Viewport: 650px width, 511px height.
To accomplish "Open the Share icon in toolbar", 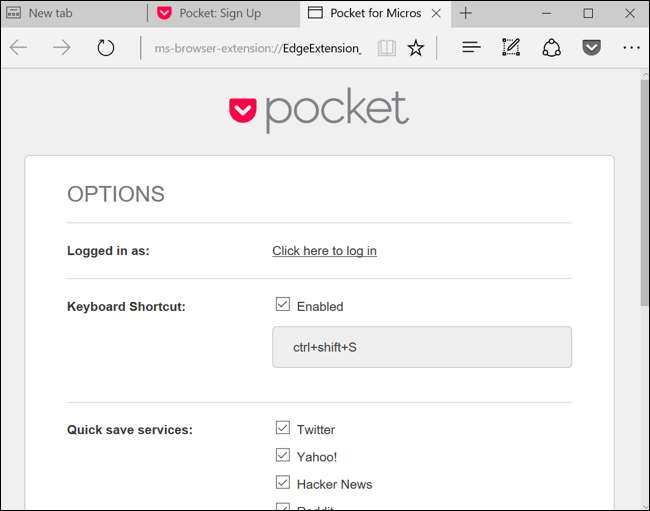I will (551, 48).
